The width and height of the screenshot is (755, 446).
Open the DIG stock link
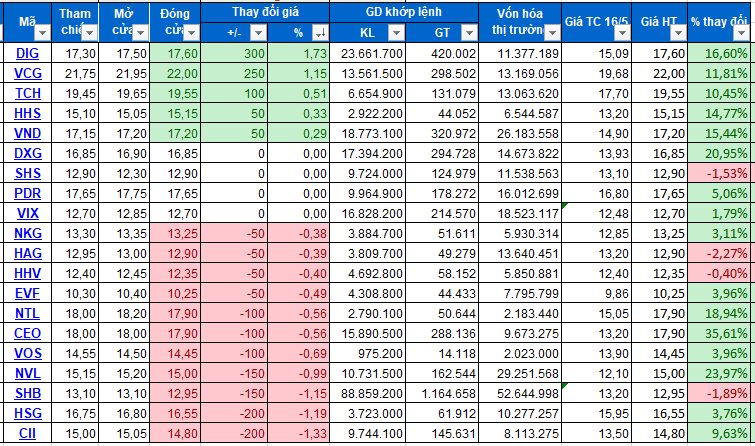pyautogui.click(x=27, y=53)
